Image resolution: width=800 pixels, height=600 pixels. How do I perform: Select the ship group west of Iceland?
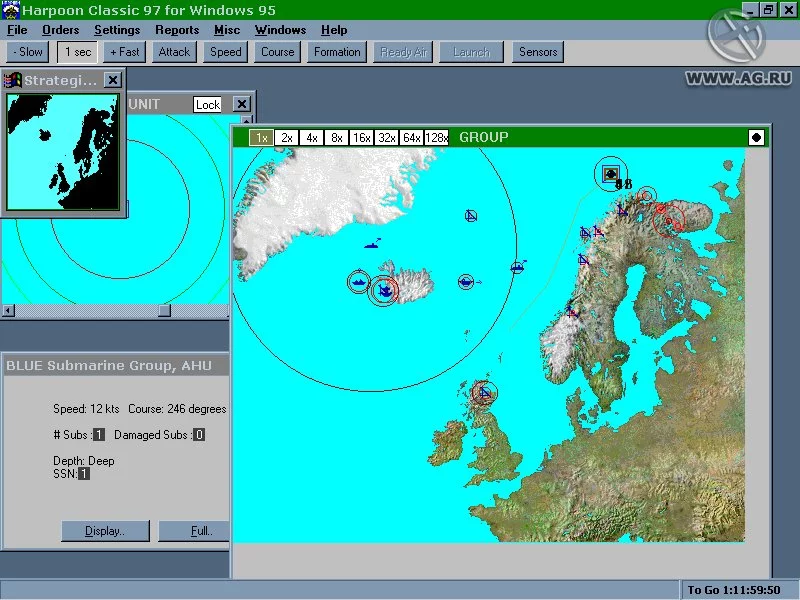(x=359, y=282)
